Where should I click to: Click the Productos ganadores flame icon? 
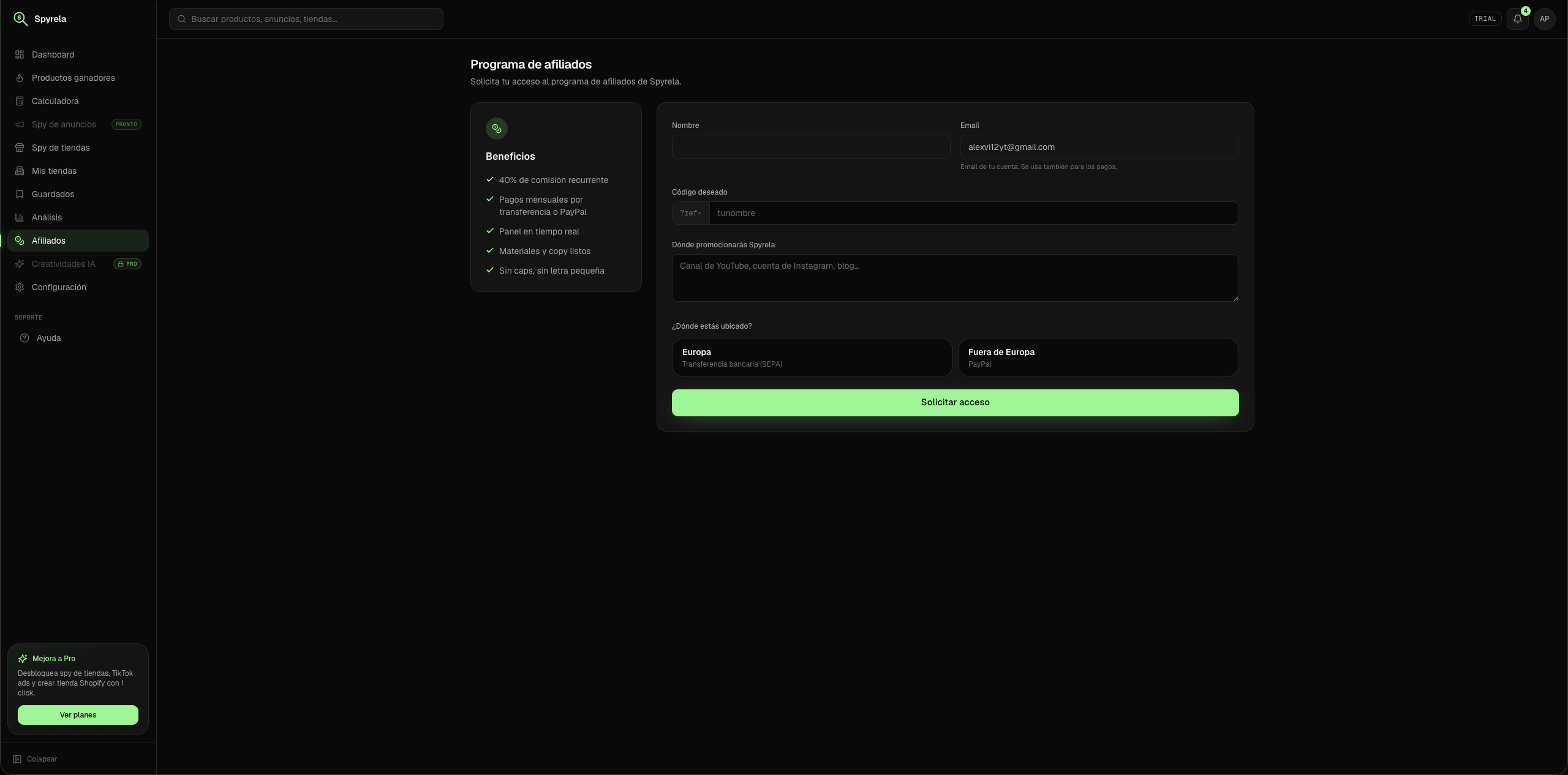(20, 78)
